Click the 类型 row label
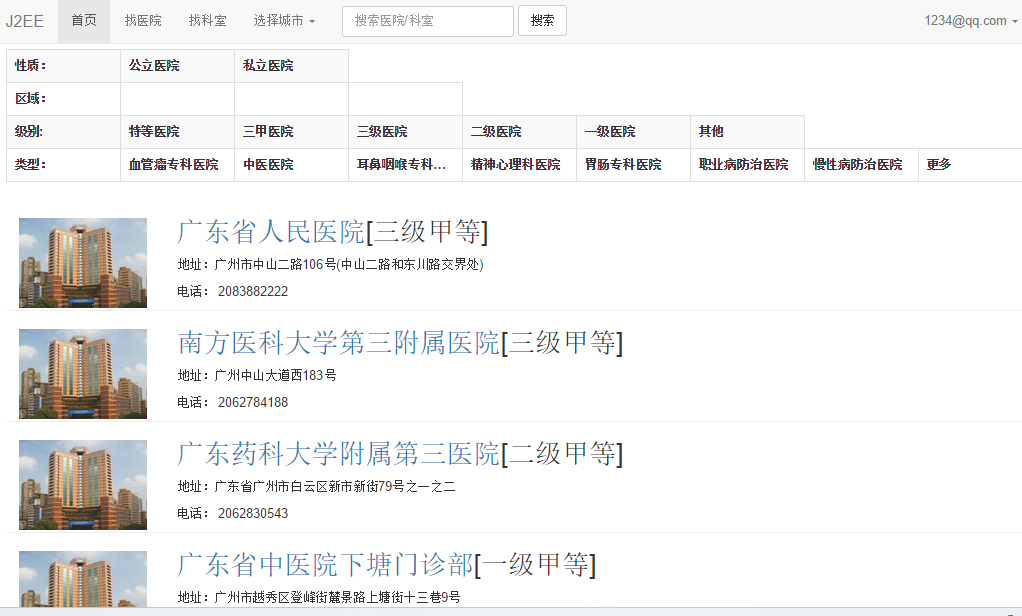The image size is (1022, 616). click(31, 164)
